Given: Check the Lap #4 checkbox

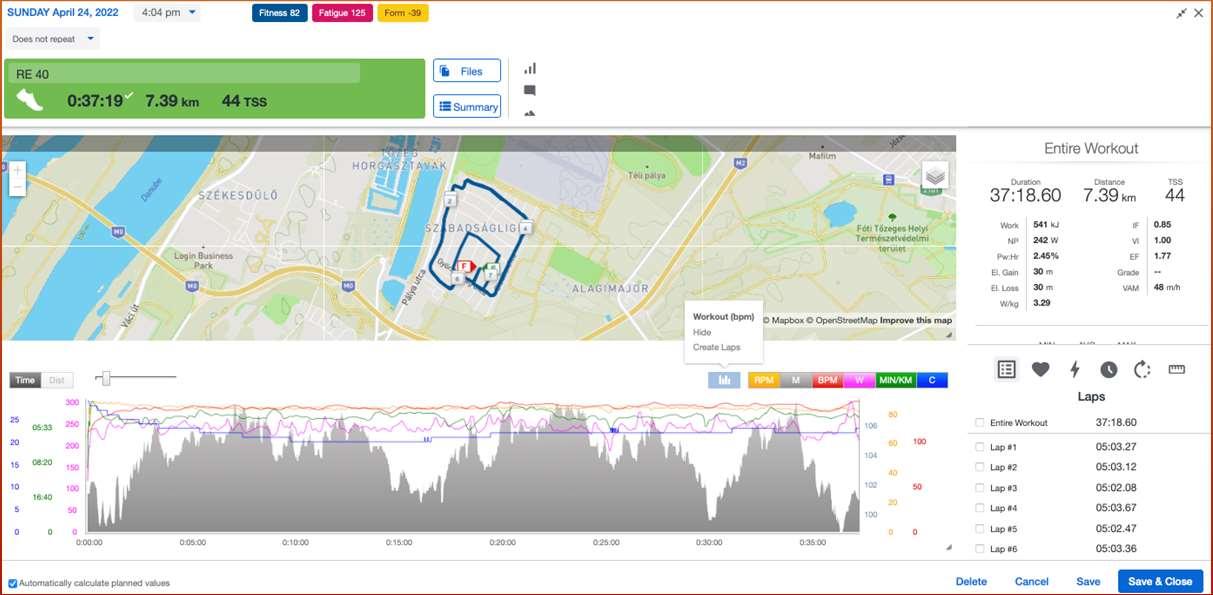Looking at the screenshot, I should [x=979, y=508].
